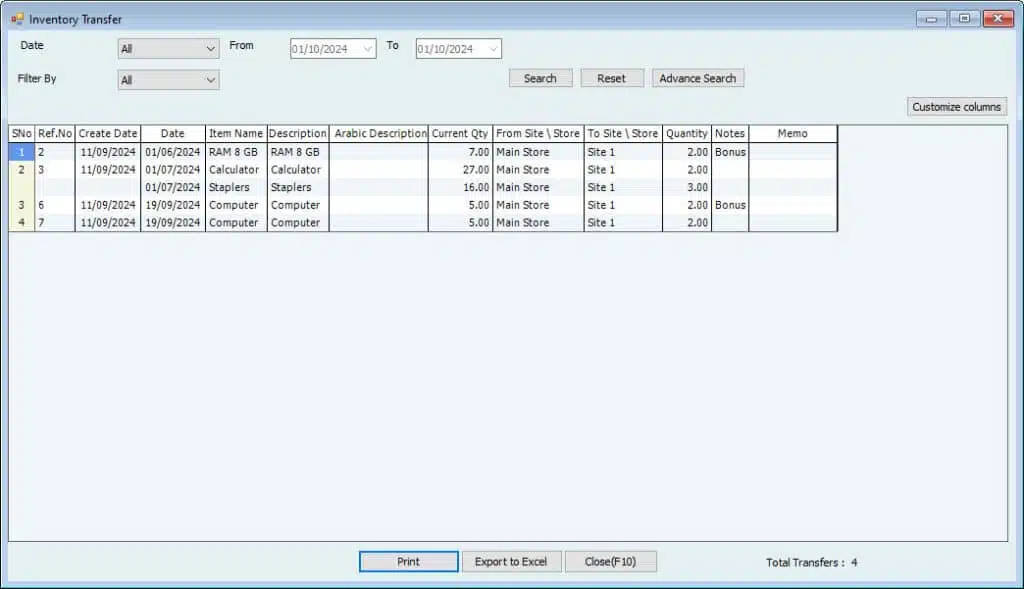Click Export to Excel
The height and width of the screenshot is (589, 1024).
(511, 562)
